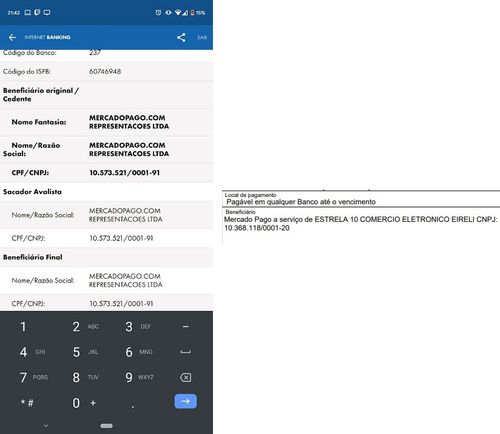
Task: Tap keypad digit 2 ABC
Action: point(86,327)
